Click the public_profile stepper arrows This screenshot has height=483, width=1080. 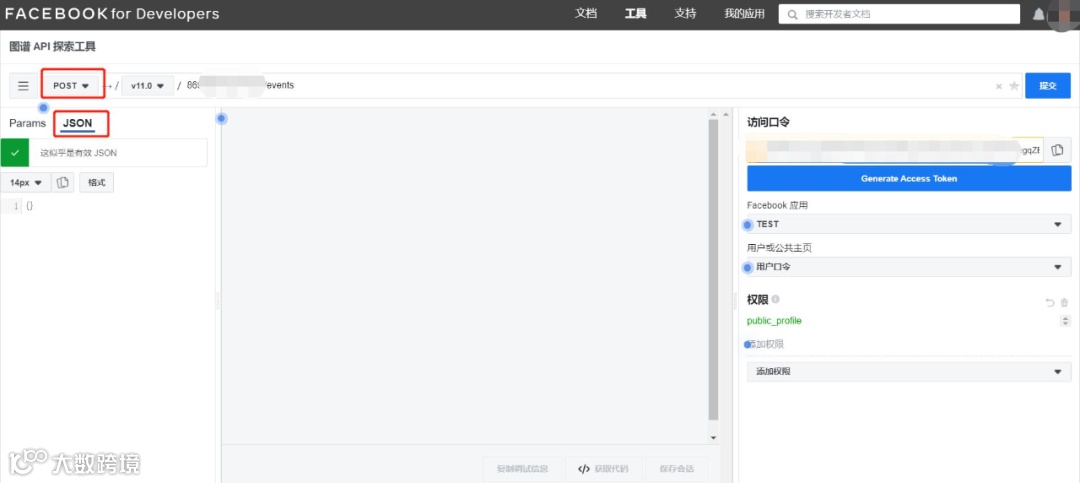coord(1066,321)
